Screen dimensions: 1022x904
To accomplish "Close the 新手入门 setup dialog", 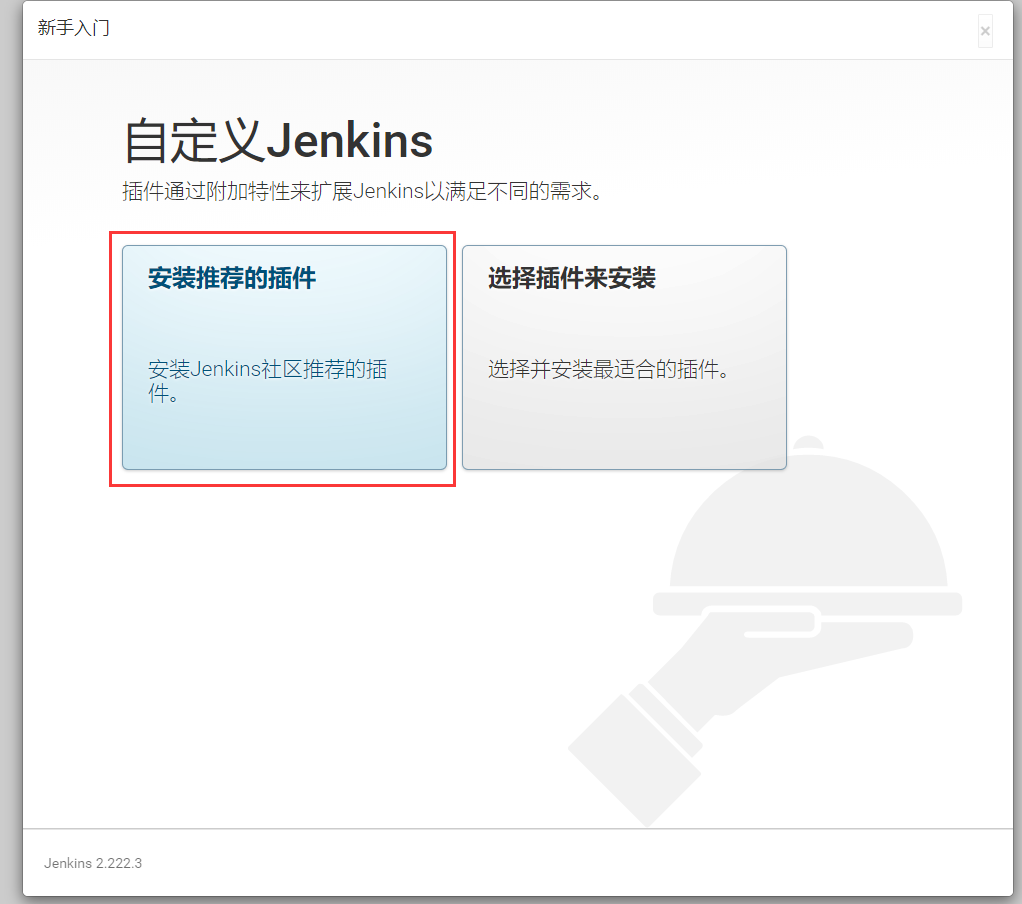I will [x=985, y=31].
